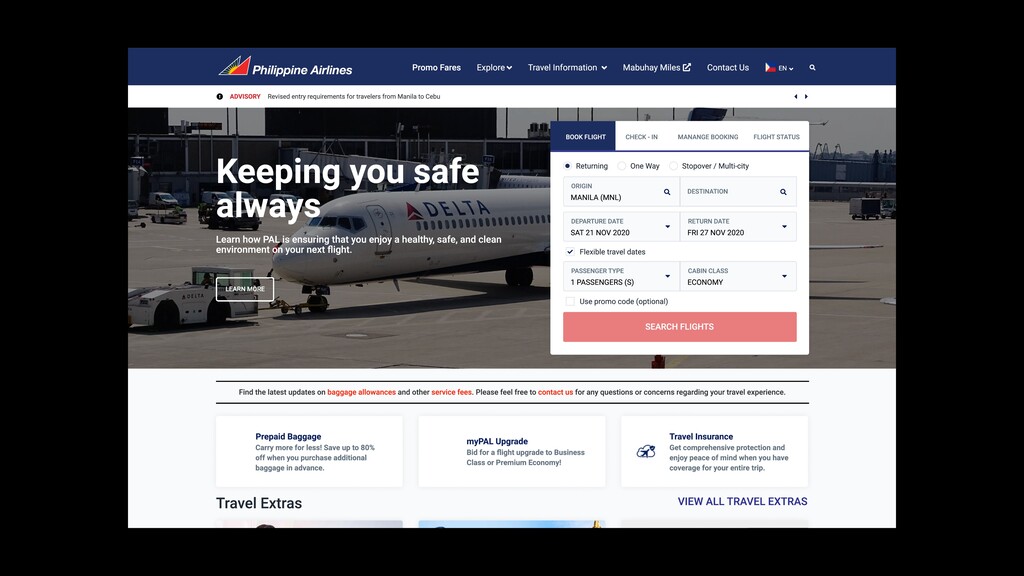Image resolution: width=1024 pixels, height=576 pixels.
Task: Open the EN language selector
Action: click(780, 68)
